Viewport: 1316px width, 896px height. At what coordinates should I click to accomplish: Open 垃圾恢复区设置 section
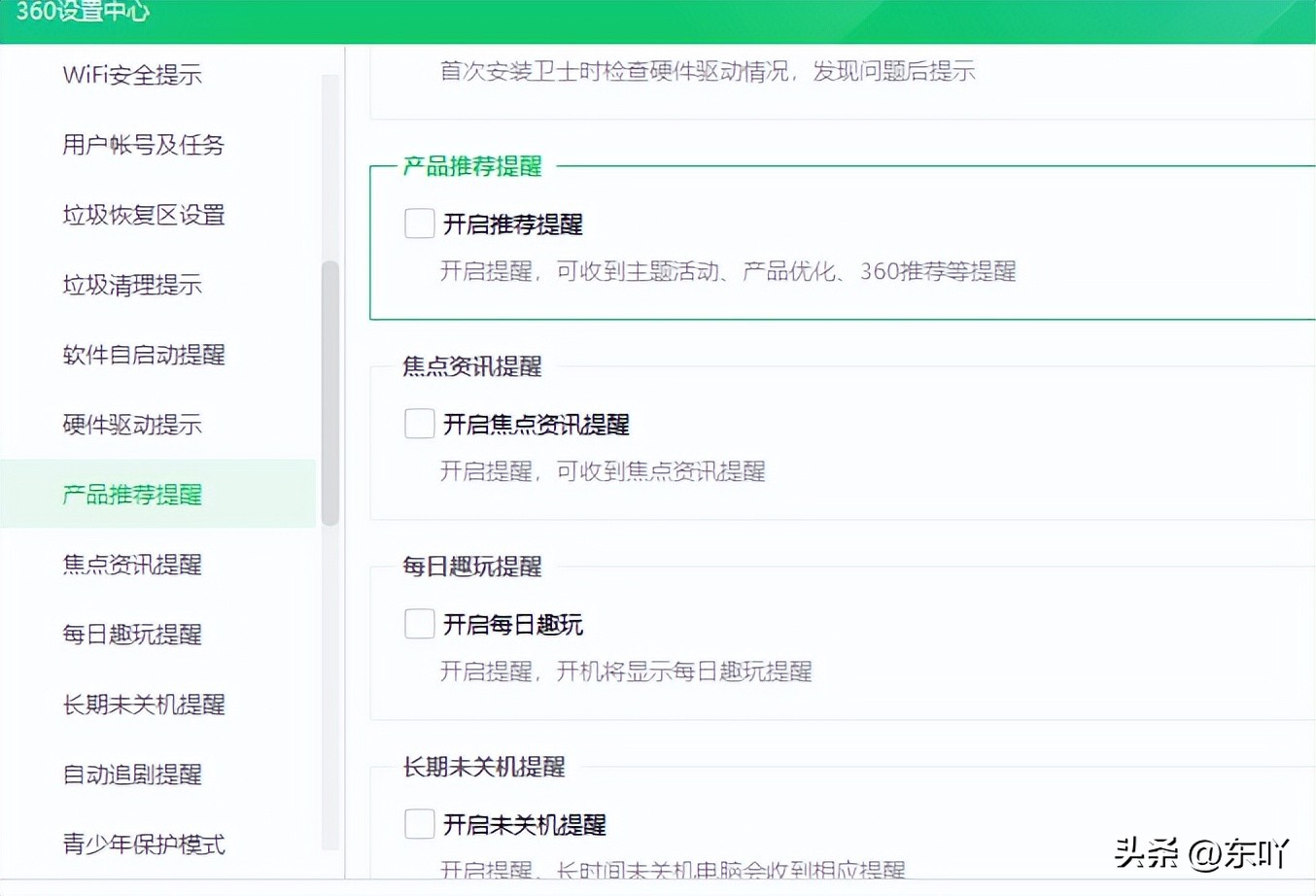(x=143, y=215)
